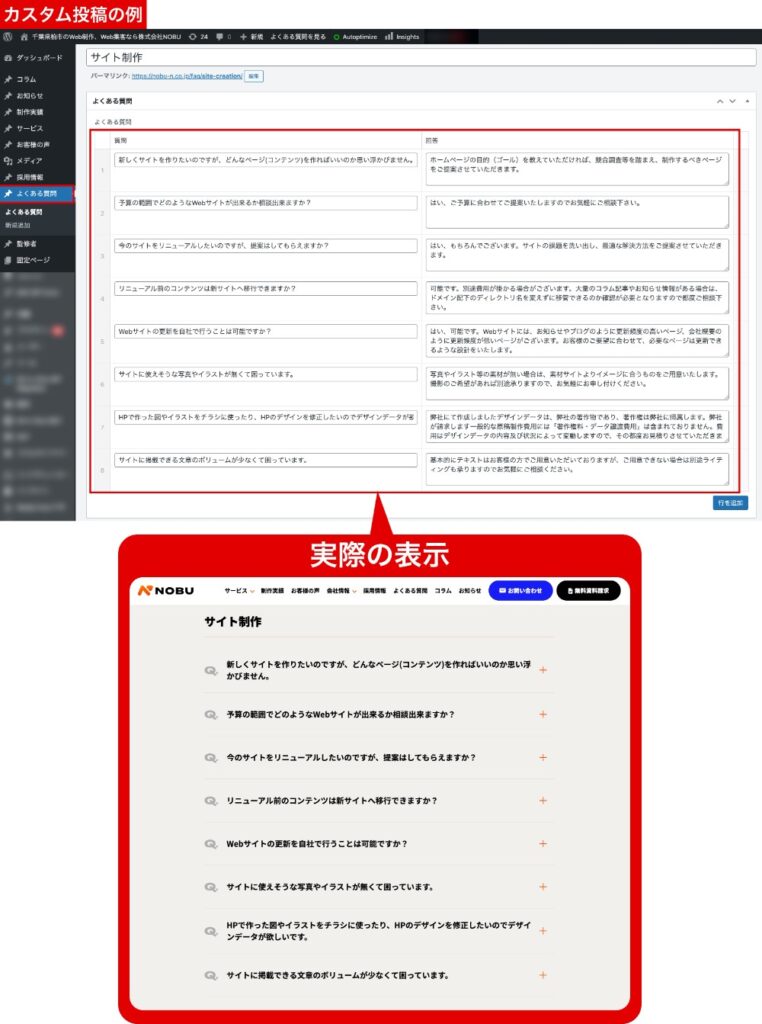Click よくある質問を見る in the admin bar

coord(298,37)
